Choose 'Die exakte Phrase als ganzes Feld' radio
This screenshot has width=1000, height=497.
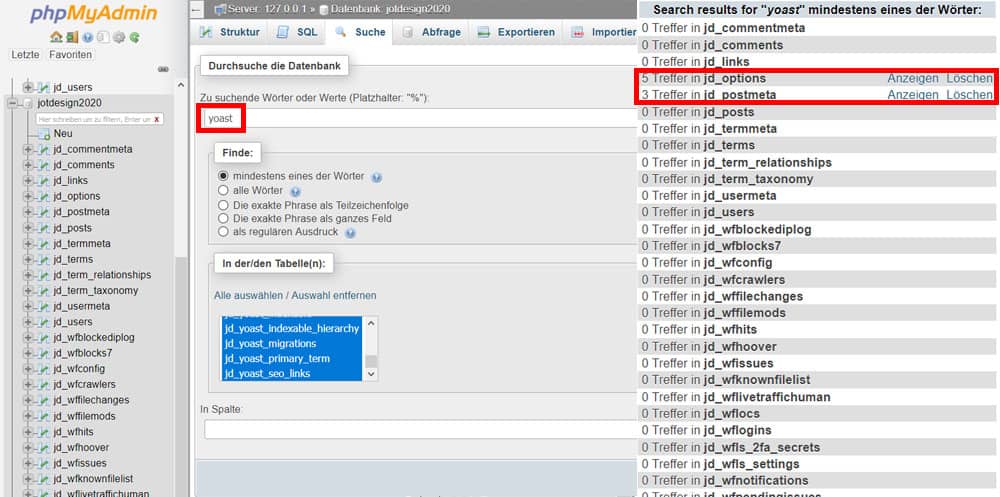pyautogui.click(x=223, y=218)
